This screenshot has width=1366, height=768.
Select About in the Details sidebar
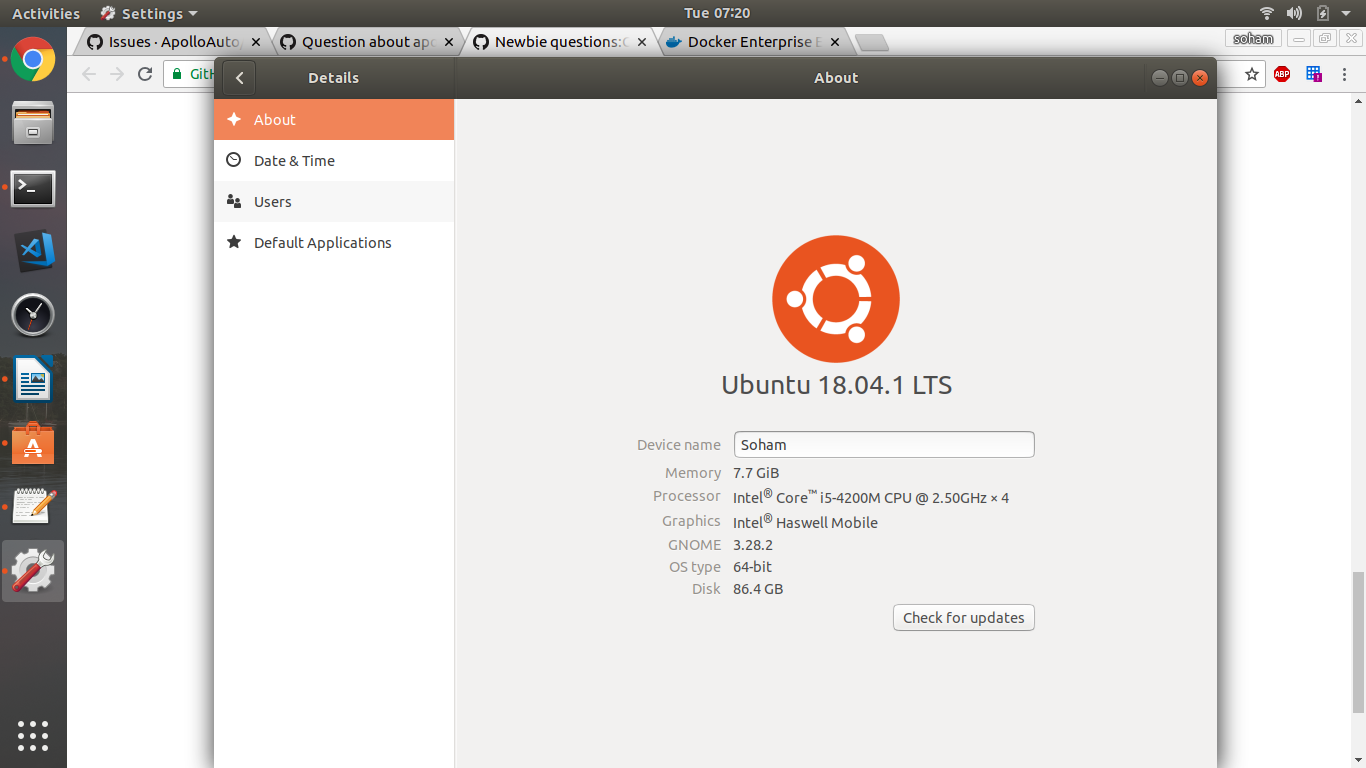pyautogui.click(x=334, y=120)
